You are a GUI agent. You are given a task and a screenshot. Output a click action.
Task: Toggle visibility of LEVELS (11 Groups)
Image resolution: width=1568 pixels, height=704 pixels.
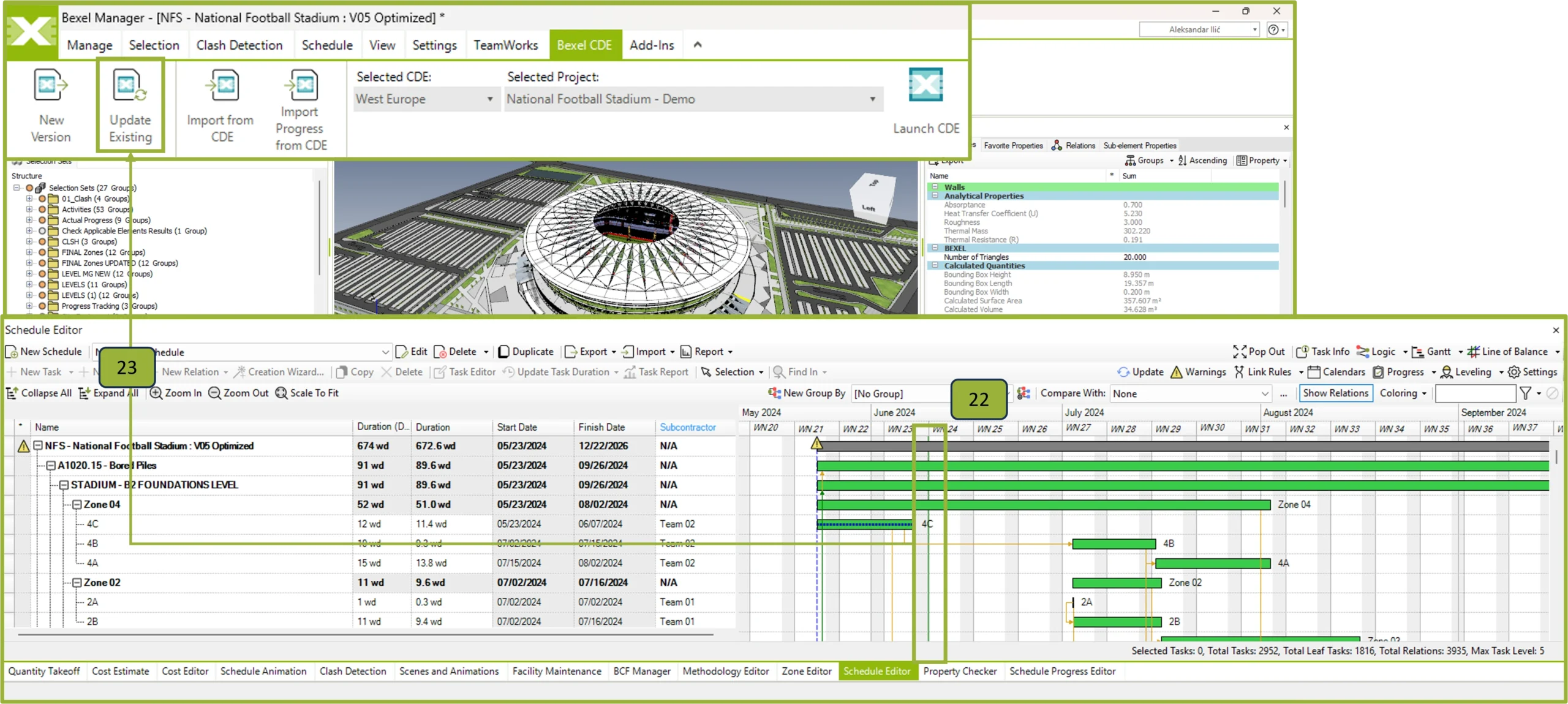tap(42, 285)
